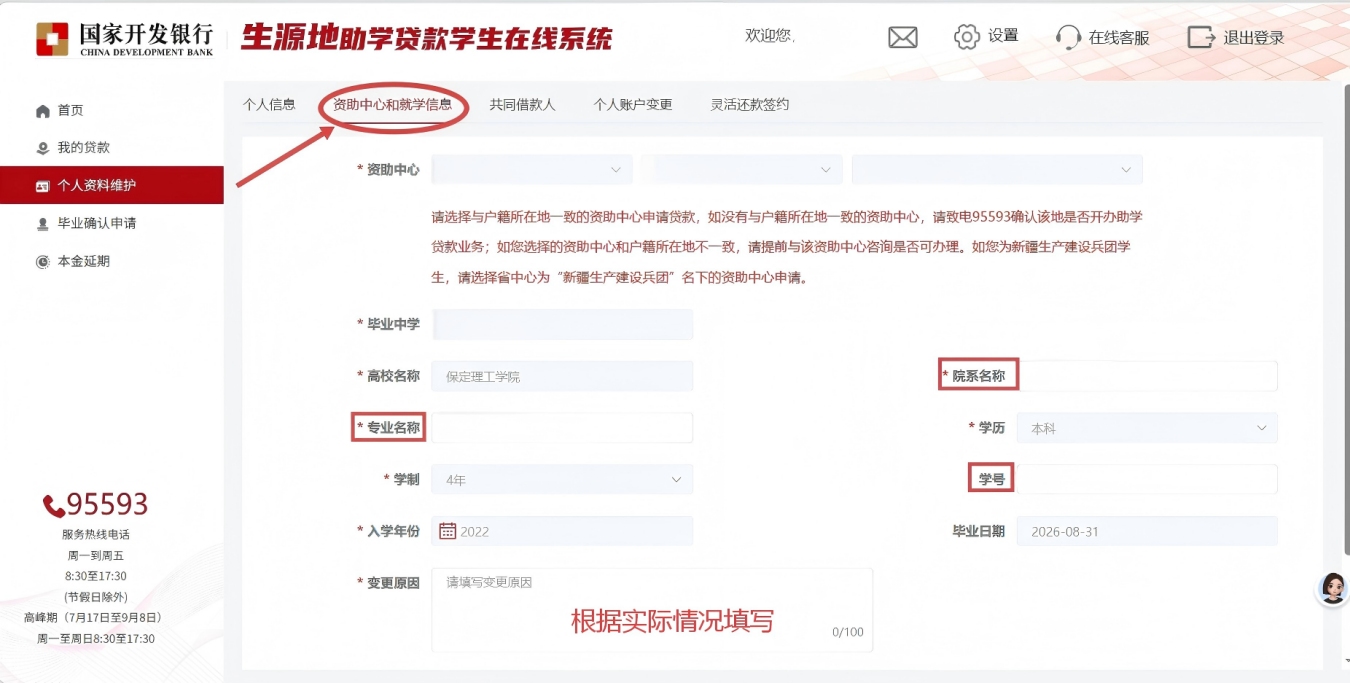Click the ID card icon beside 个人资料维护

coord(43,186)
